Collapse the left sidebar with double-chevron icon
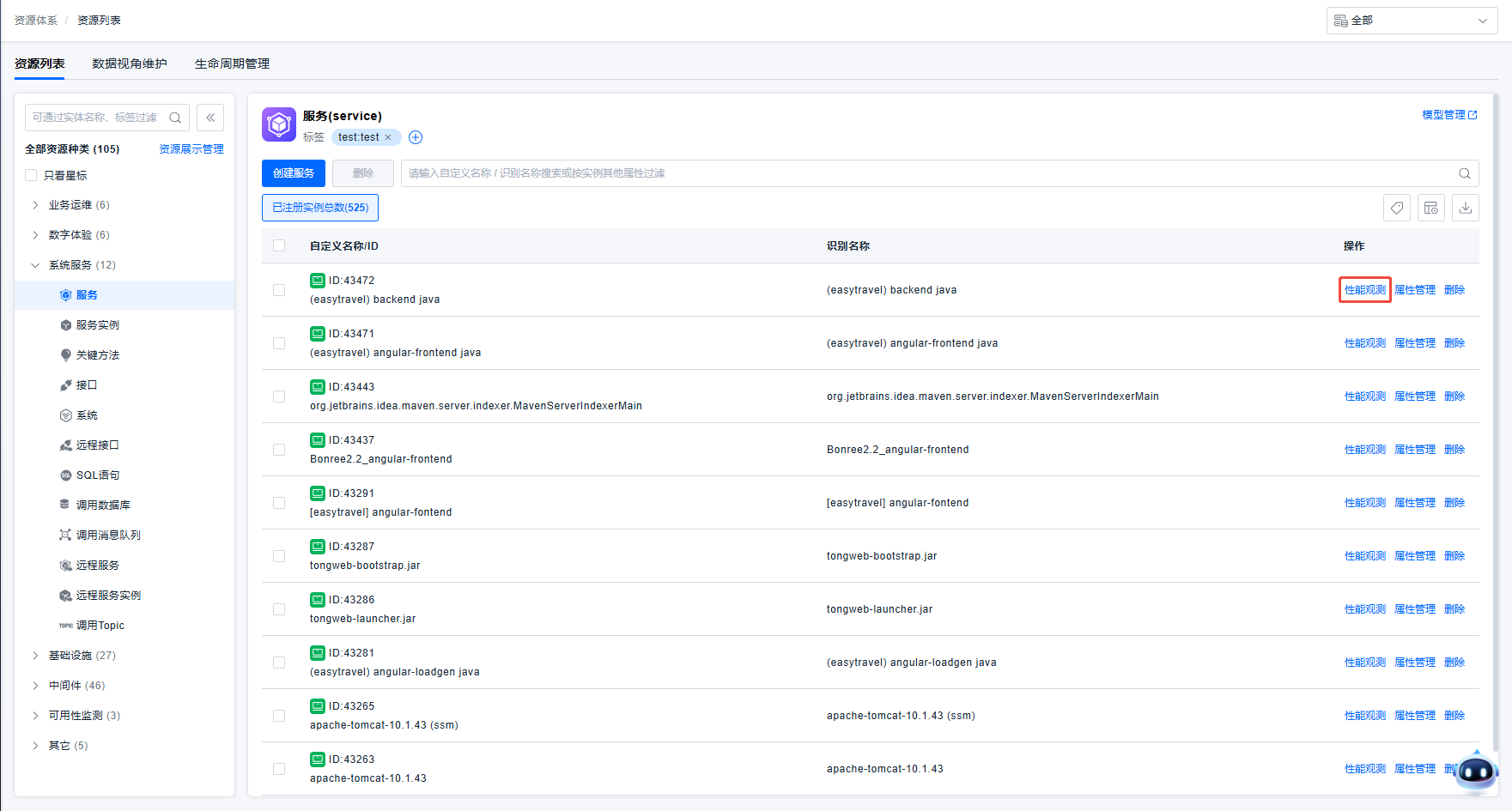This screenshot has width=1512, height=811. (x=210, y=118)
